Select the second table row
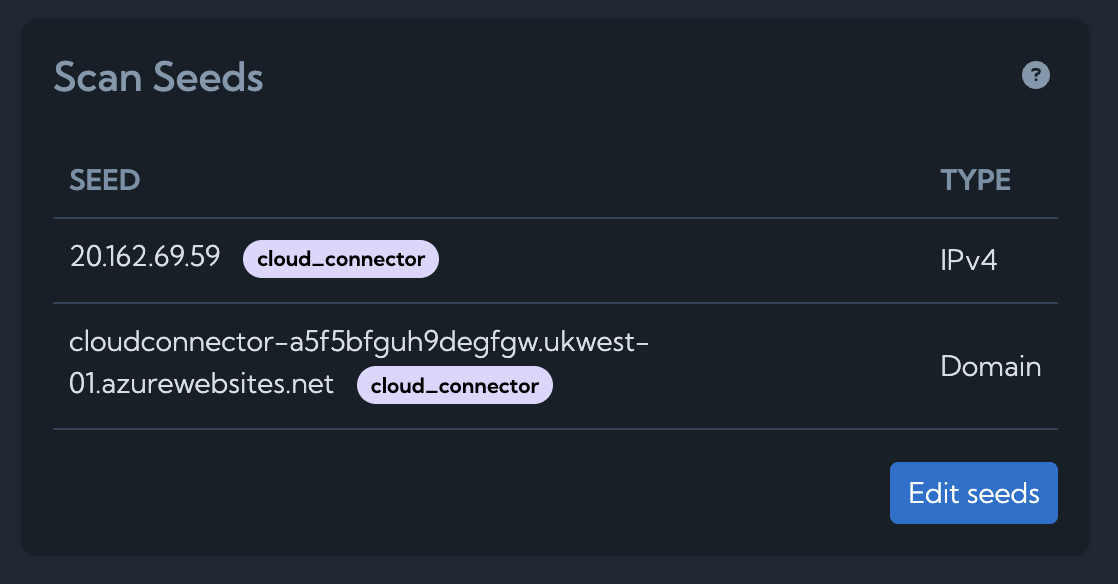The image size is (1118, 584). click(x=500, y=366)
